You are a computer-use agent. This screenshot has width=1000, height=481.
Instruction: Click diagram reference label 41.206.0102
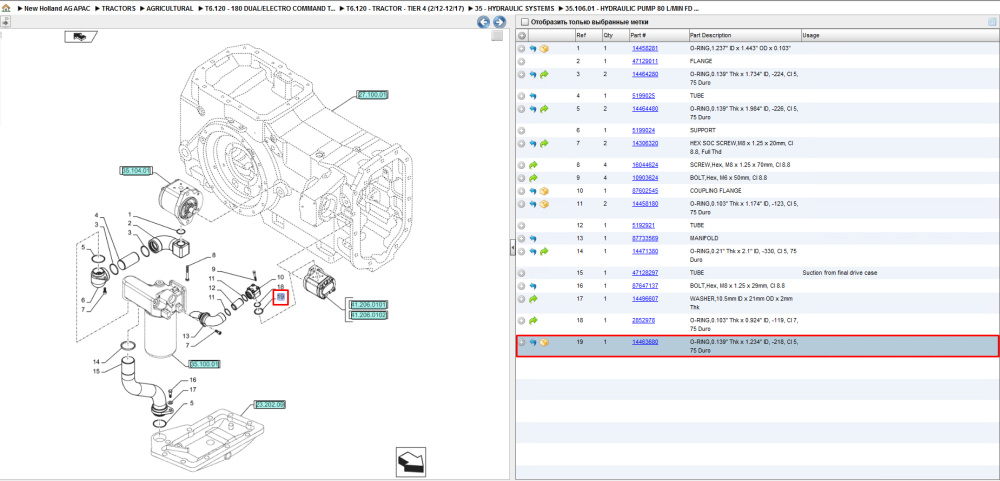pos(369,315)
